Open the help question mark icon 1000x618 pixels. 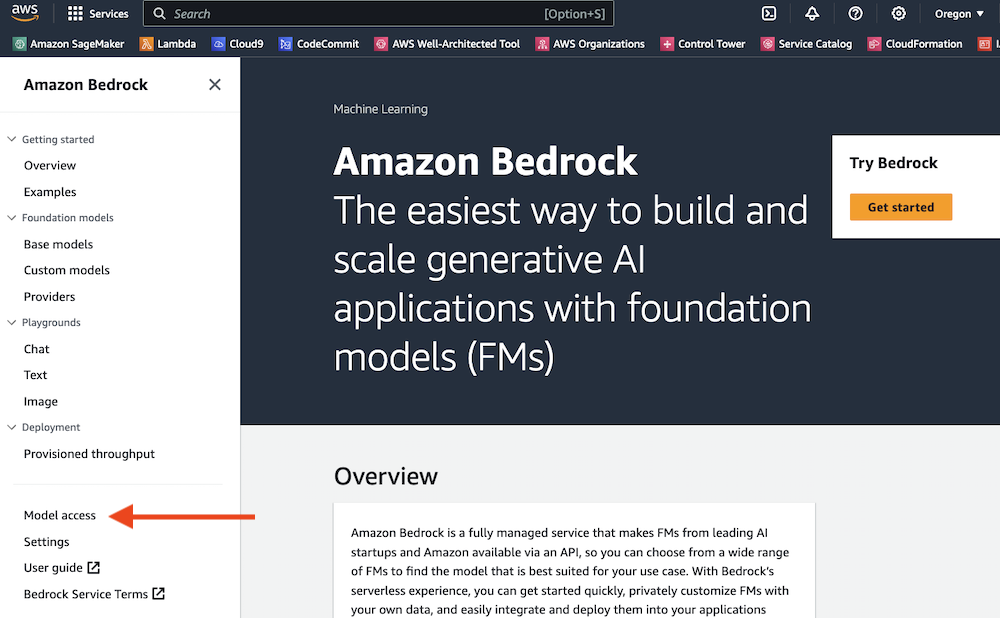point(855,13)
